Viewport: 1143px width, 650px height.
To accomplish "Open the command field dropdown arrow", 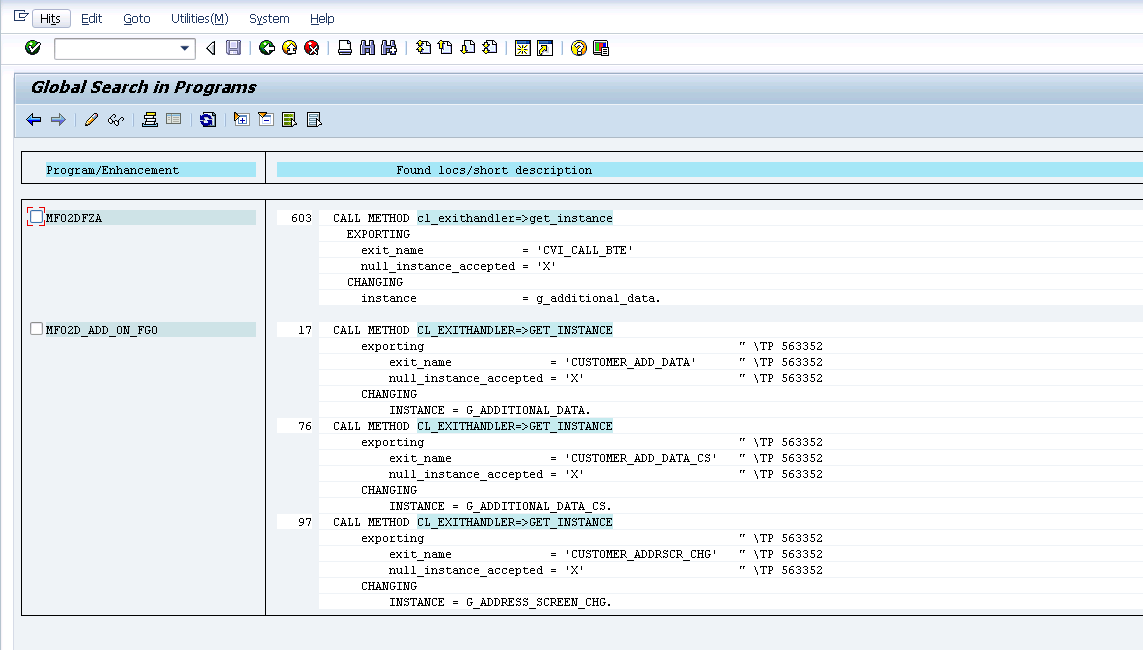I will 184,47.
